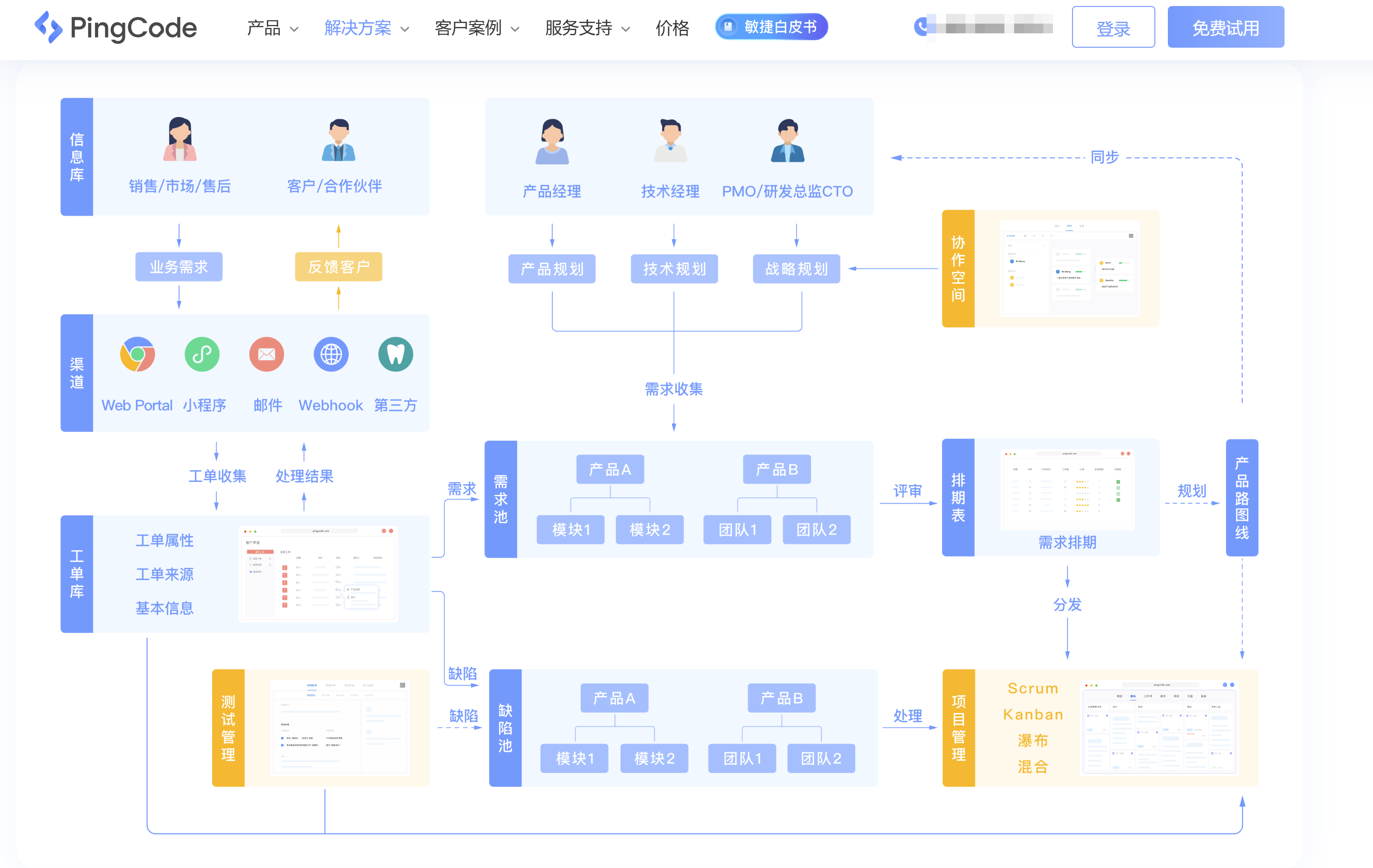Screen dimensions: 1373x868
Task: Click the 第三方 third-party icon
Action: 396,354
